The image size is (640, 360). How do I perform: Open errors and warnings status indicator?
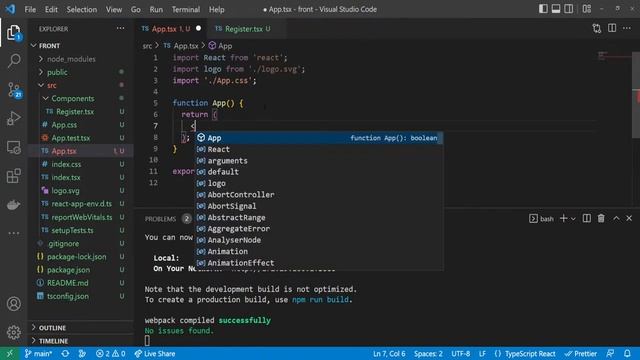[x=110, y=353]
